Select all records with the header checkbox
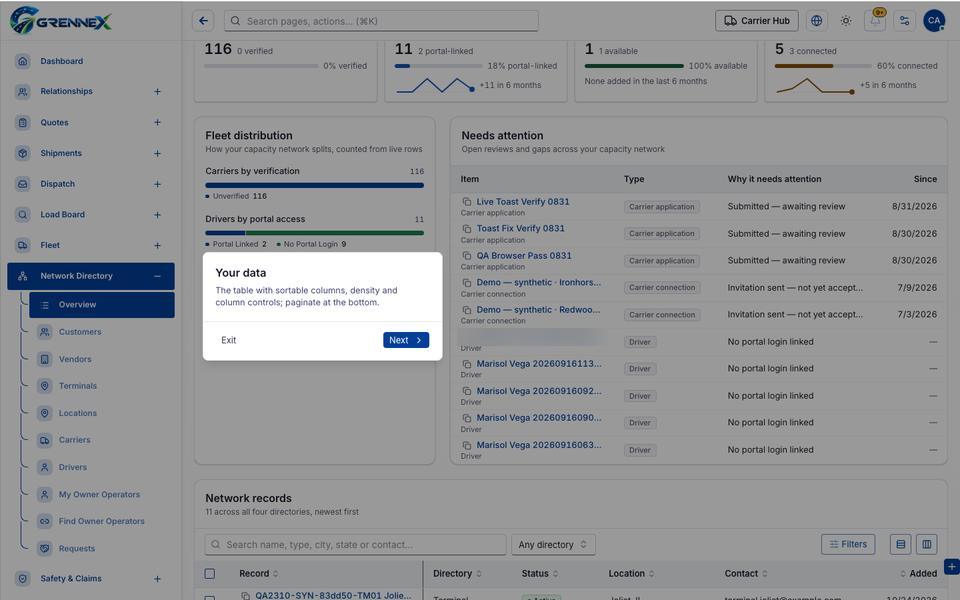 point(209,574)
